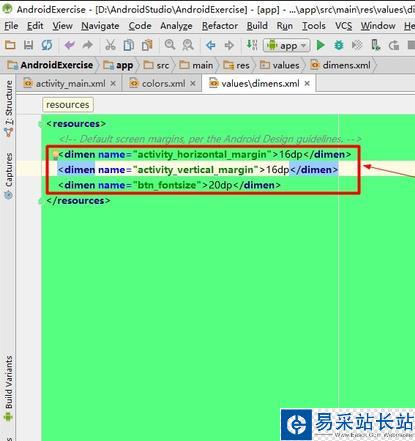The width and height of the screenshot is (415, 441).
Task: Click the Redo arrow icon
Action: click(87, 45)
